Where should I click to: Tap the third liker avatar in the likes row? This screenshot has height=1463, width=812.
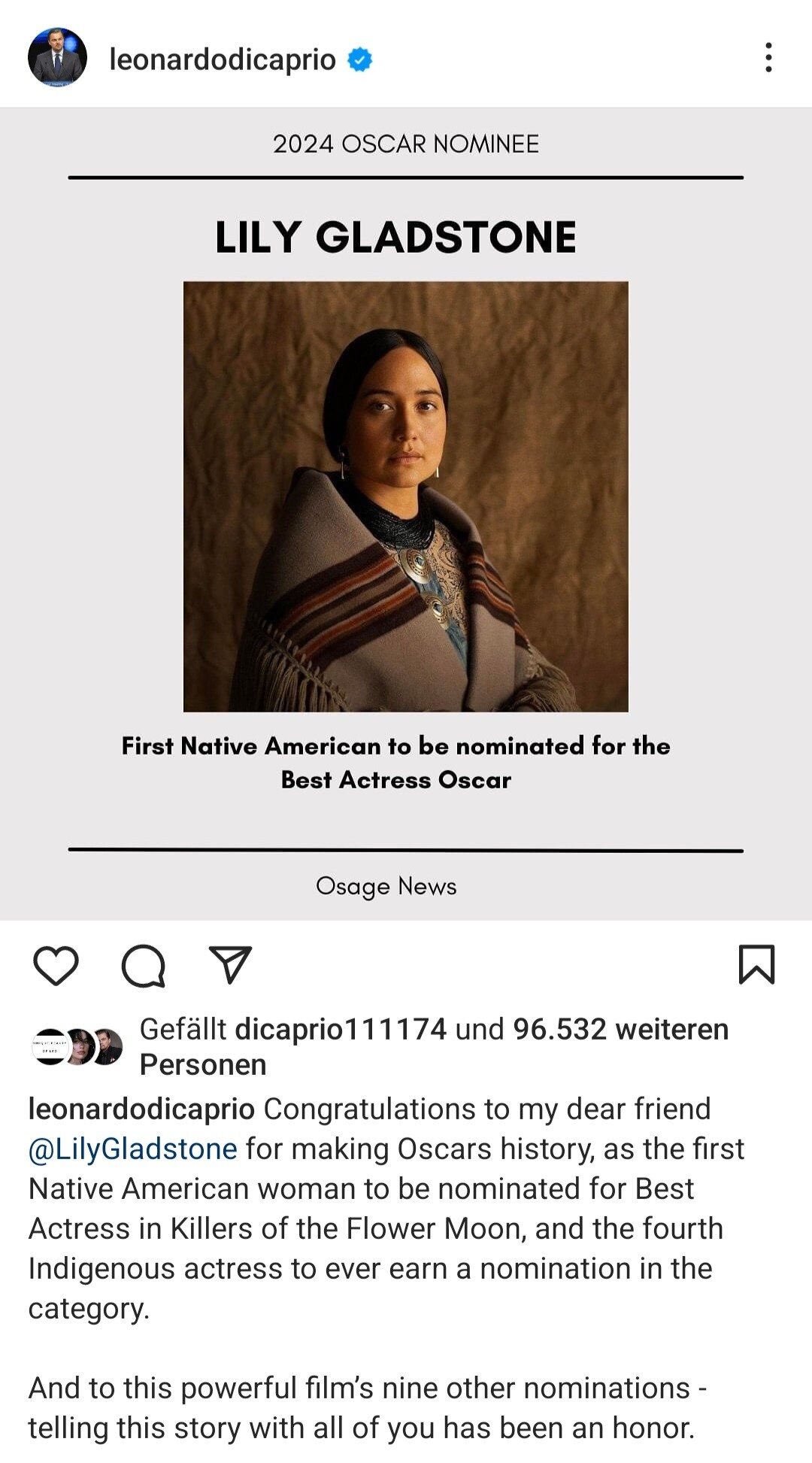pyautogui.click(x=108, y=1046)
